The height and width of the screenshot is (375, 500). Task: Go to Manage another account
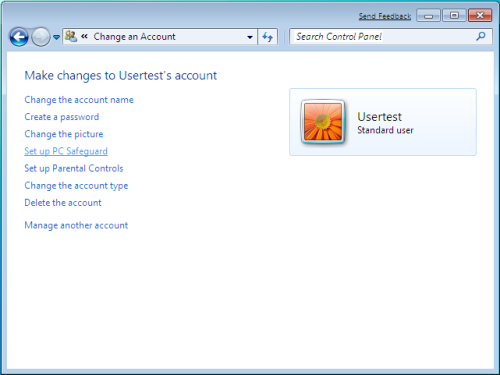pyautogui.click(x=76, y=225)
